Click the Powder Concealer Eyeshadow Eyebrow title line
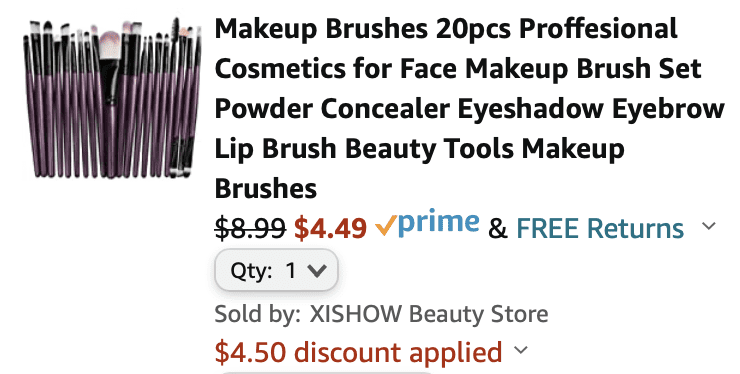This screenshot has width=740, height=374. pyautogui.click(x=469, y=109)
